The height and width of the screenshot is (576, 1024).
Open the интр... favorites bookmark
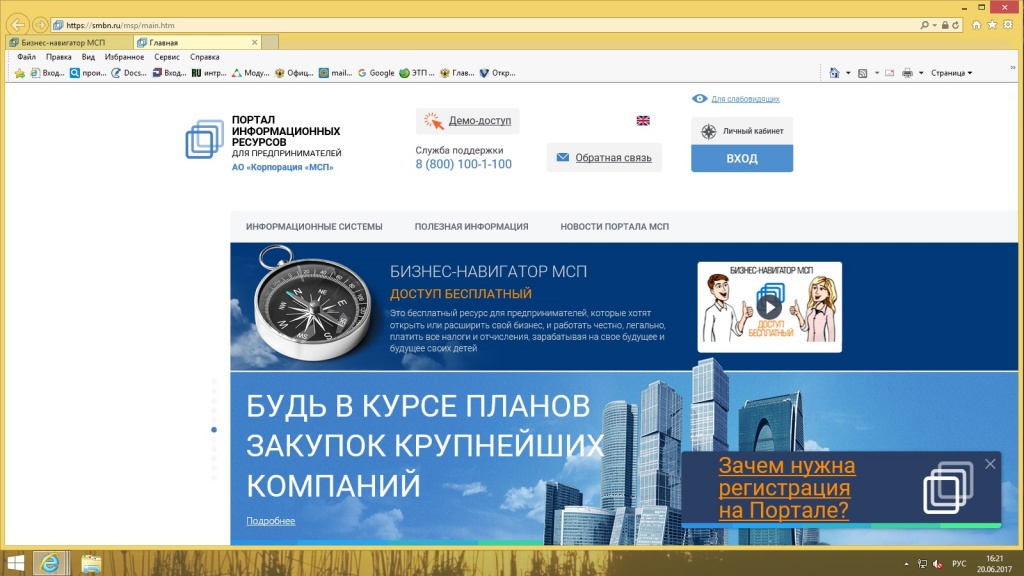point(209,73)
